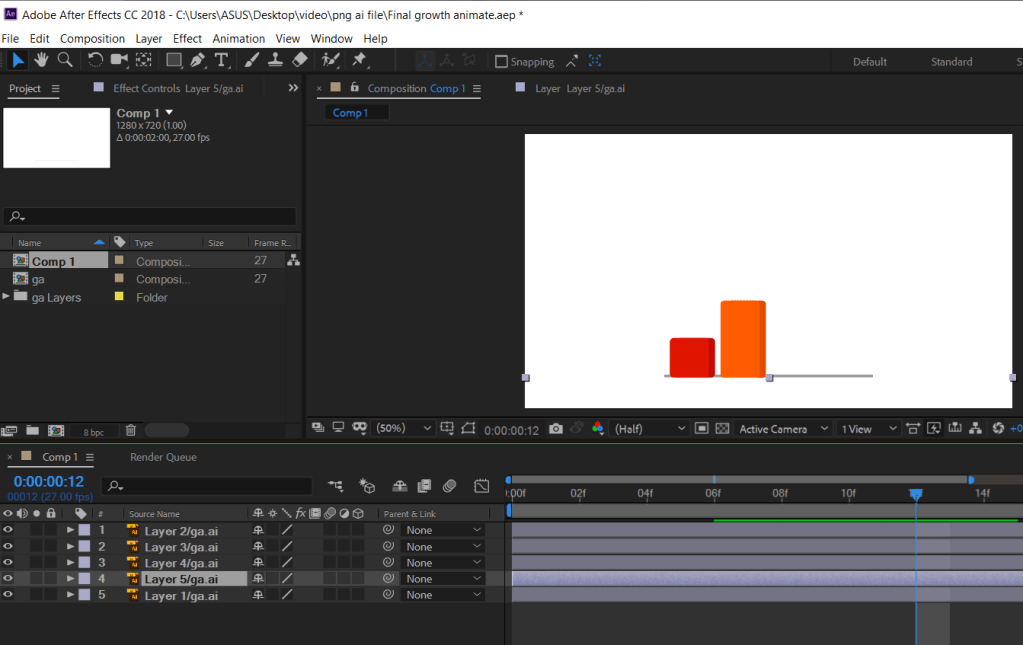Screen dimensions: 1023x645
Task: Click the Take Snapshot camera icon
Action: tap(555, 428)
